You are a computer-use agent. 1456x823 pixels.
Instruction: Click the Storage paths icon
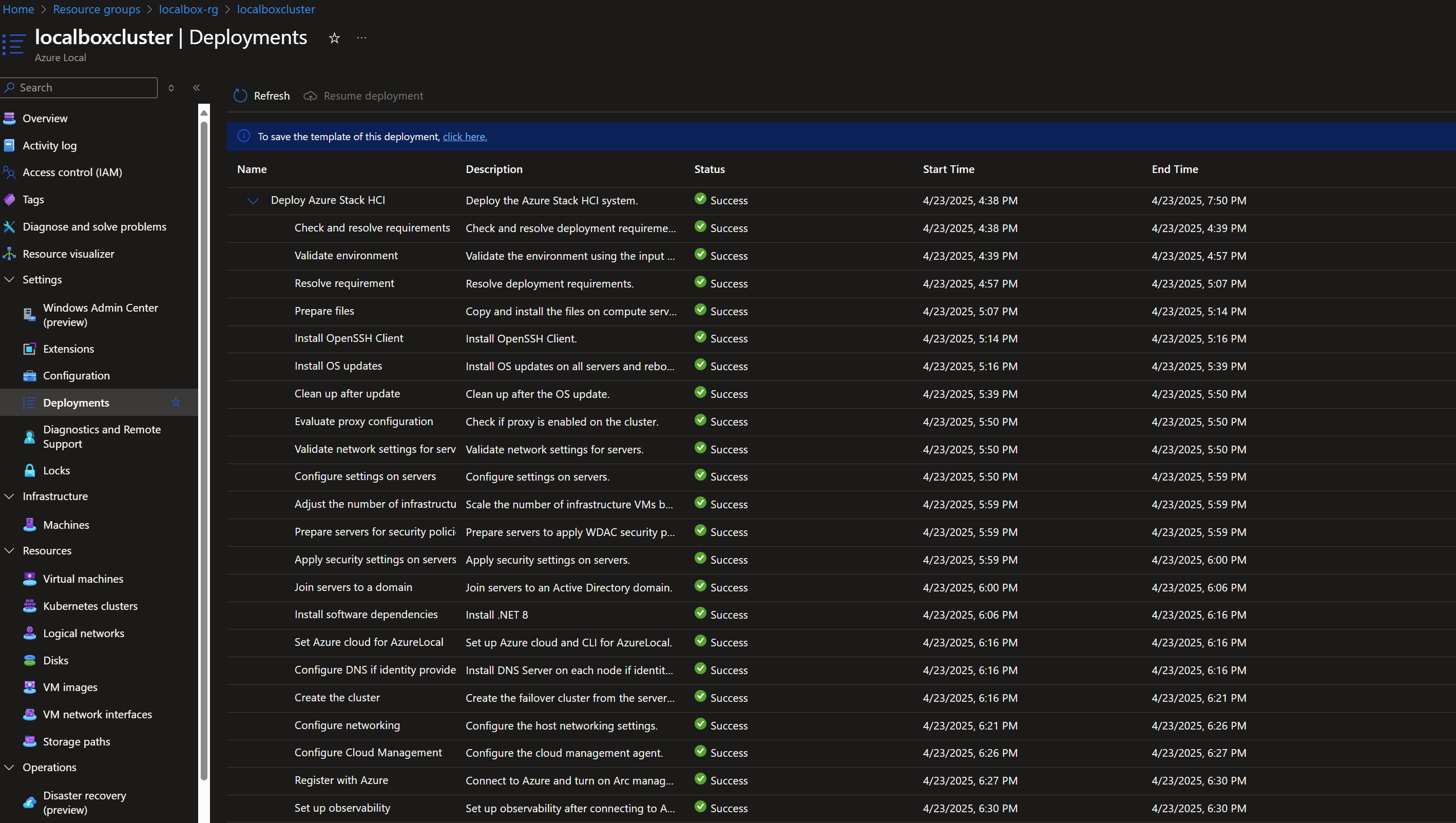coord(29,741)
